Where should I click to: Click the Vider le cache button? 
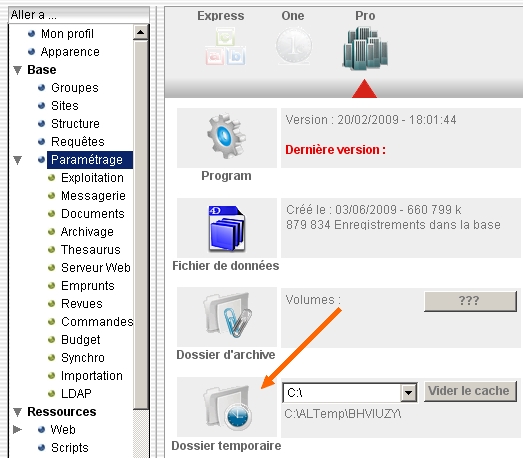coord(470,391)
